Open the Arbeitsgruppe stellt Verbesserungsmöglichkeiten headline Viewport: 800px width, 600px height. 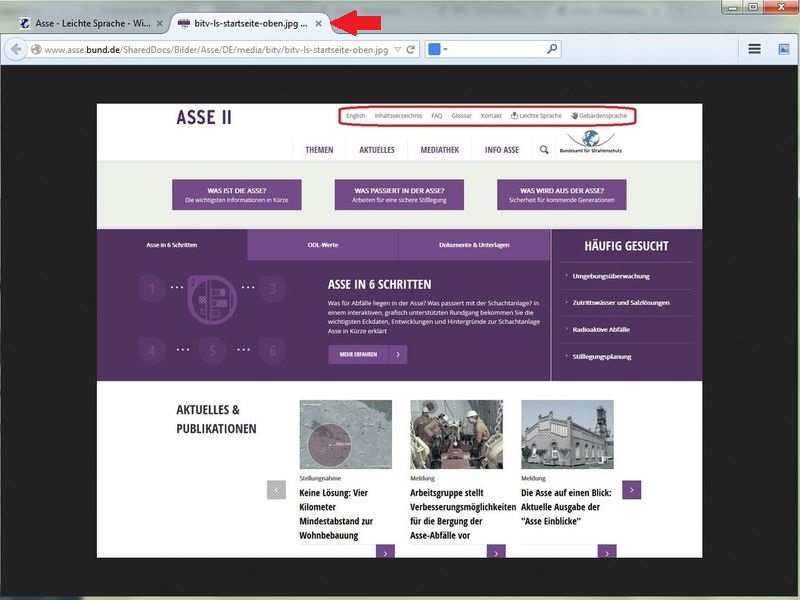point(463,514)
